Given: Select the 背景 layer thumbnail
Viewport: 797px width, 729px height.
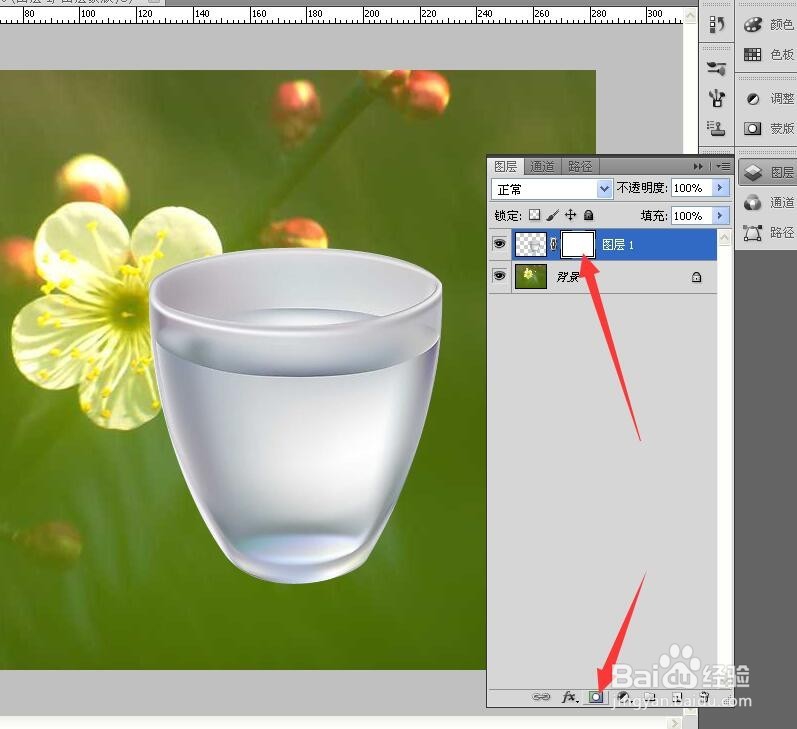Looking at the screenshot, I should [531, 277].
